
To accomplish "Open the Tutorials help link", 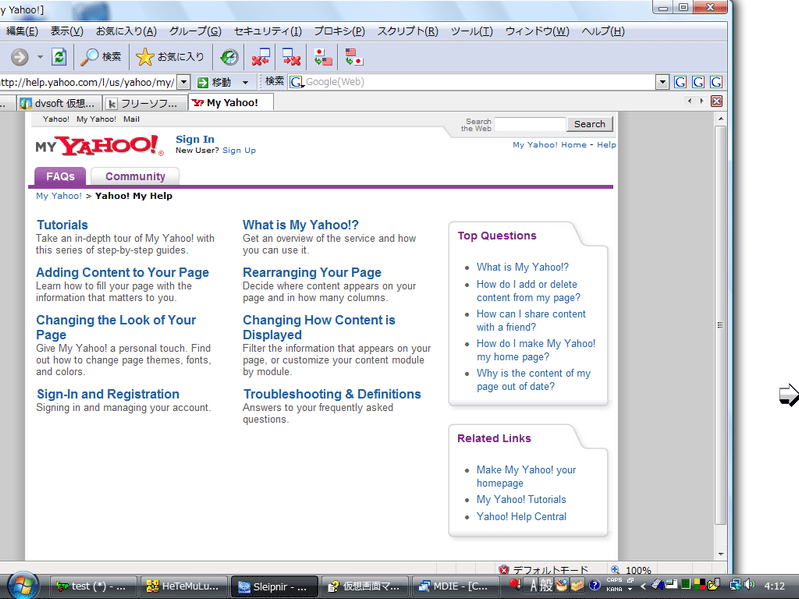I will tap(62, 225).
